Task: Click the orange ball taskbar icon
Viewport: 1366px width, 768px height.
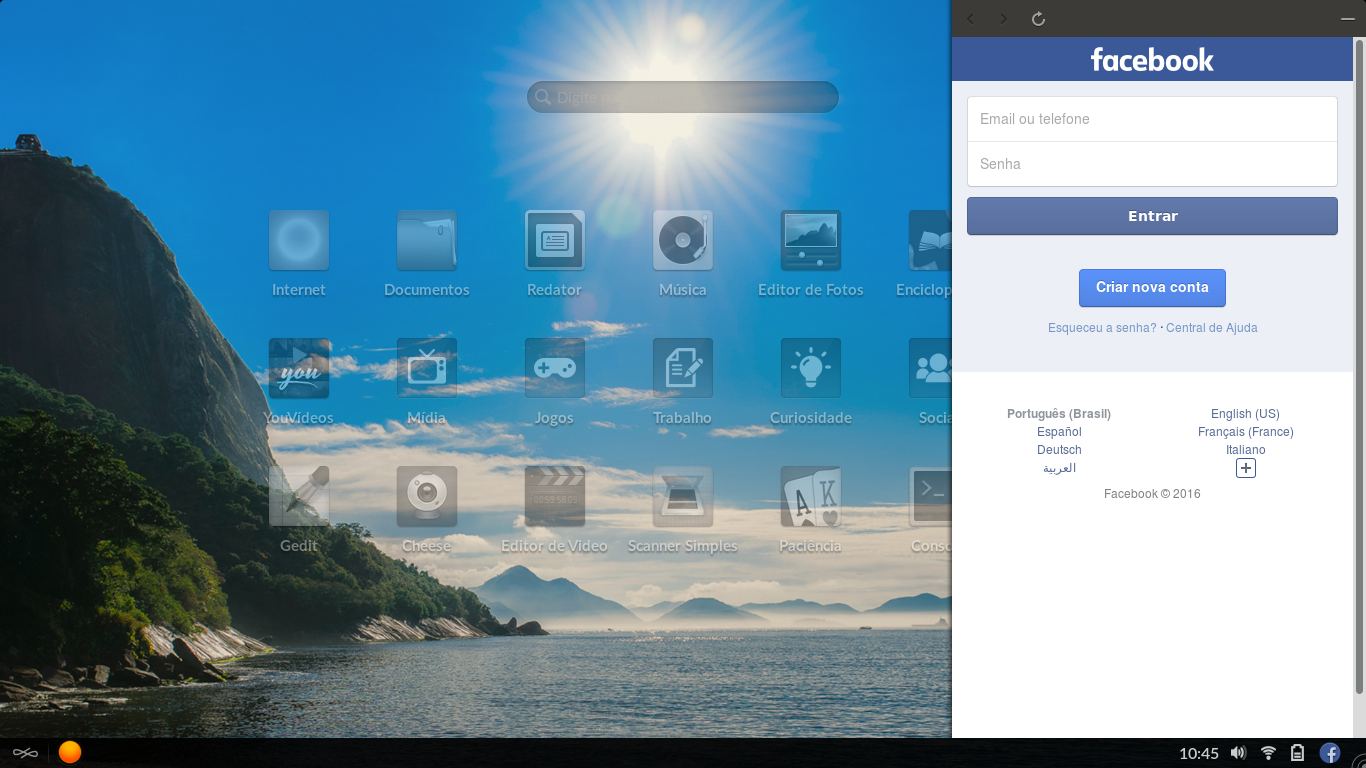Action: click(x=70, y=752)
